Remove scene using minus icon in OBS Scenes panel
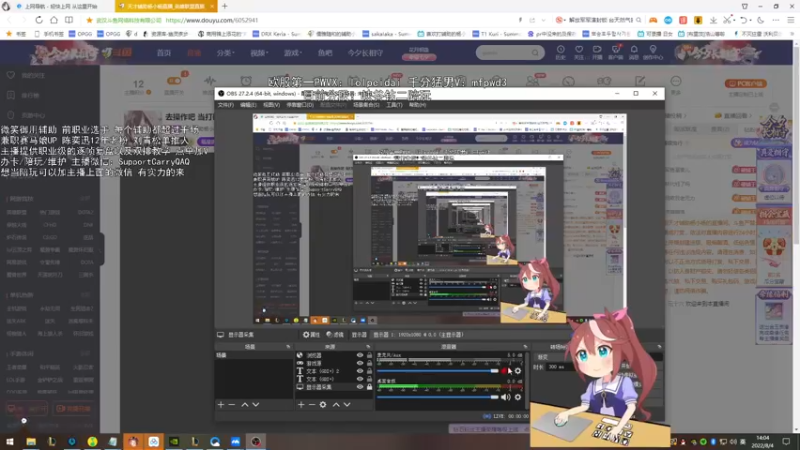800x450 pixels. click(x=232, y=405)
